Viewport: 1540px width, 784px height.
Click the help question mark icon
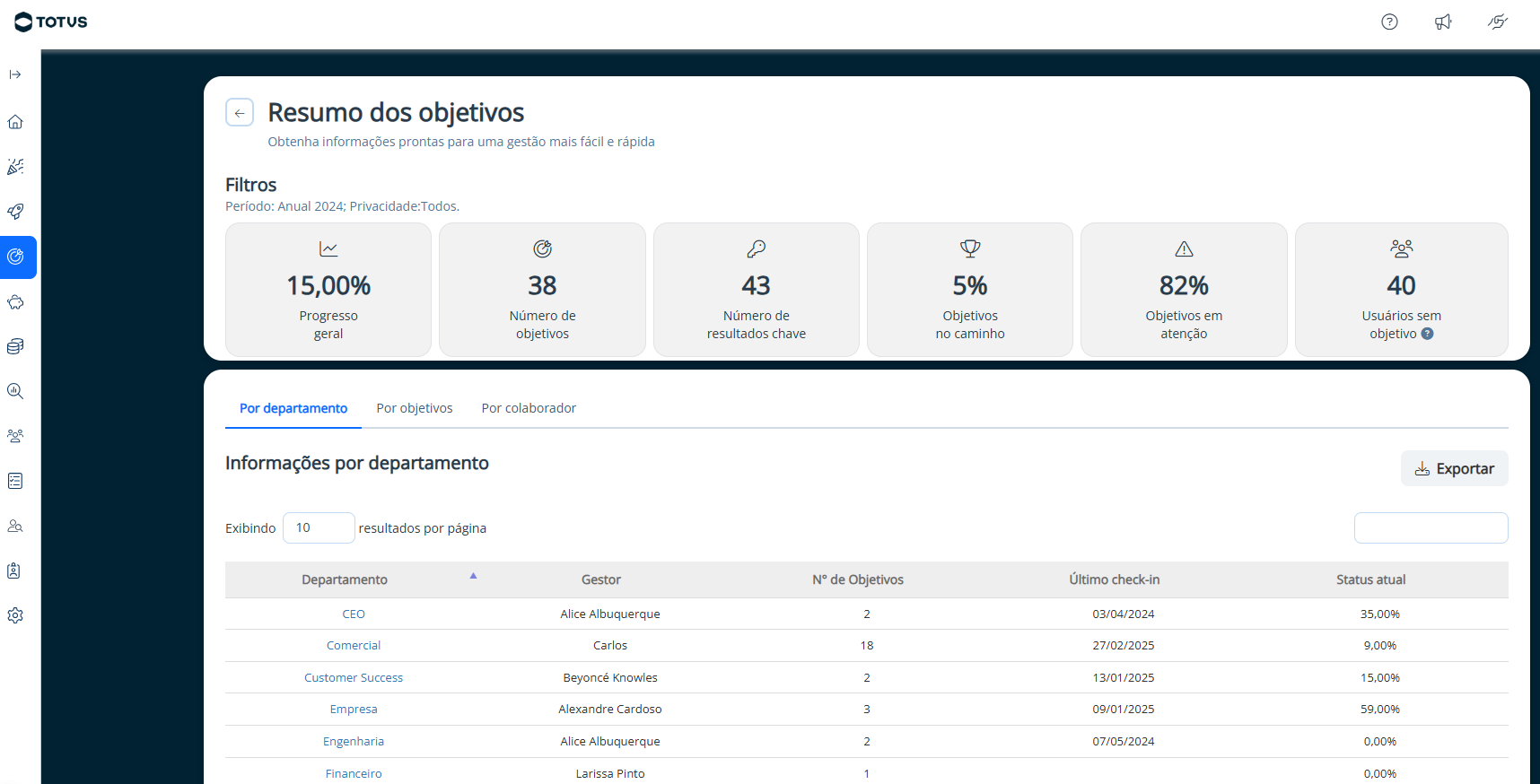[x=1389, y=22]
